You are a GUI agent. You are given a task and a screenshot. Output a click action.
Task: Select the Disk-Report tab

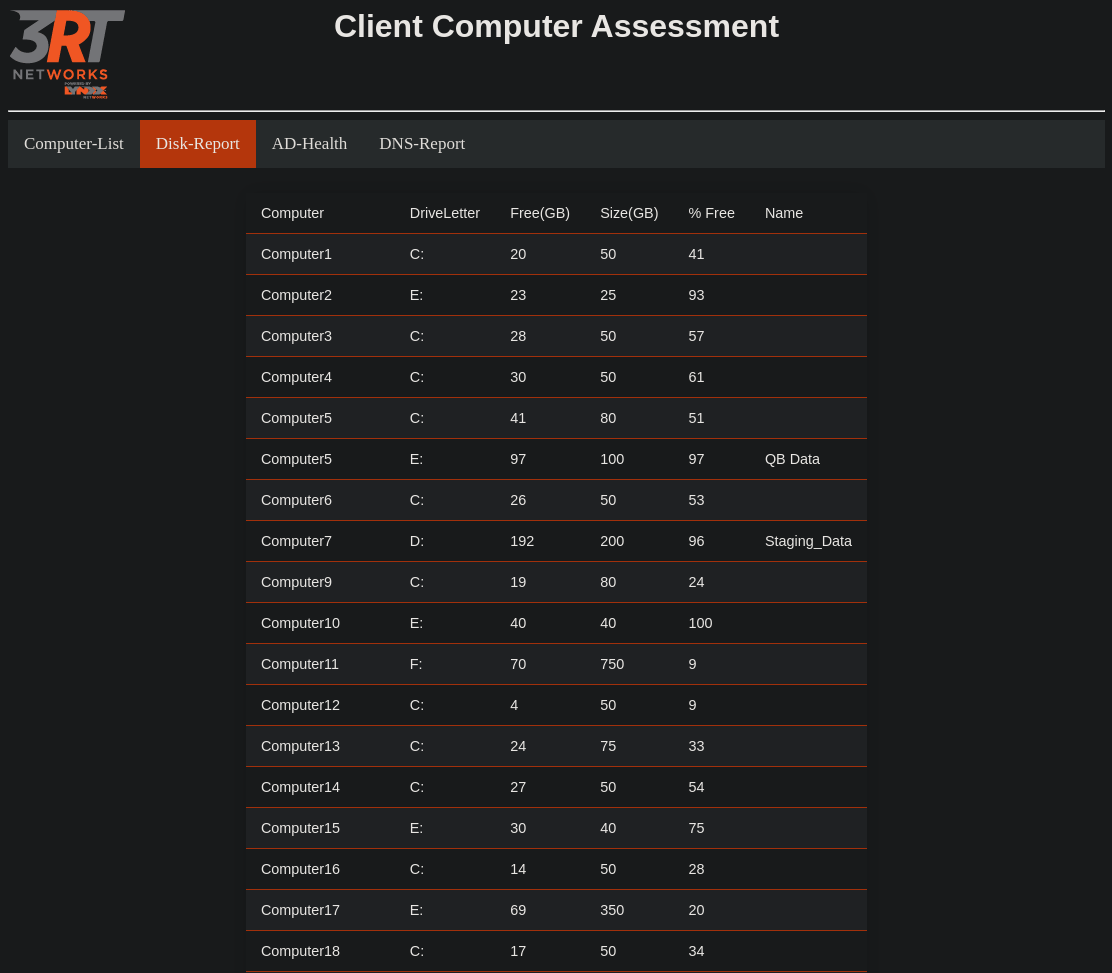(x=197, y=144)
